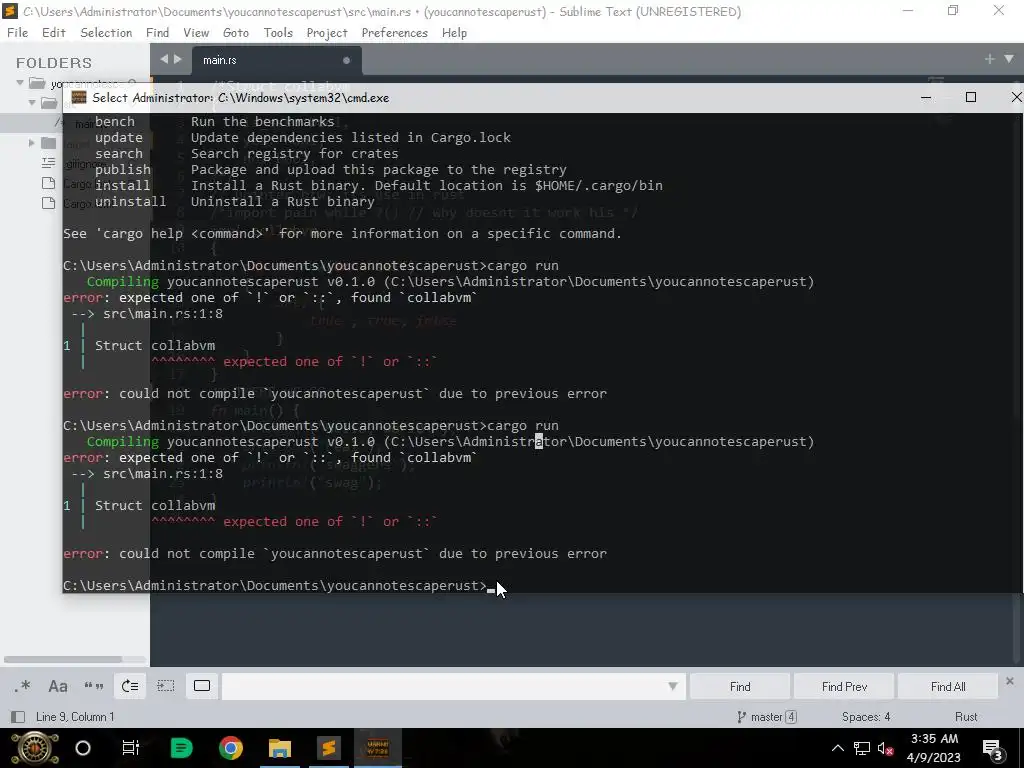This screenshot has height=768, width=1024.
Task: Click the .gitignore file icon
Action: tap(48, 163)
